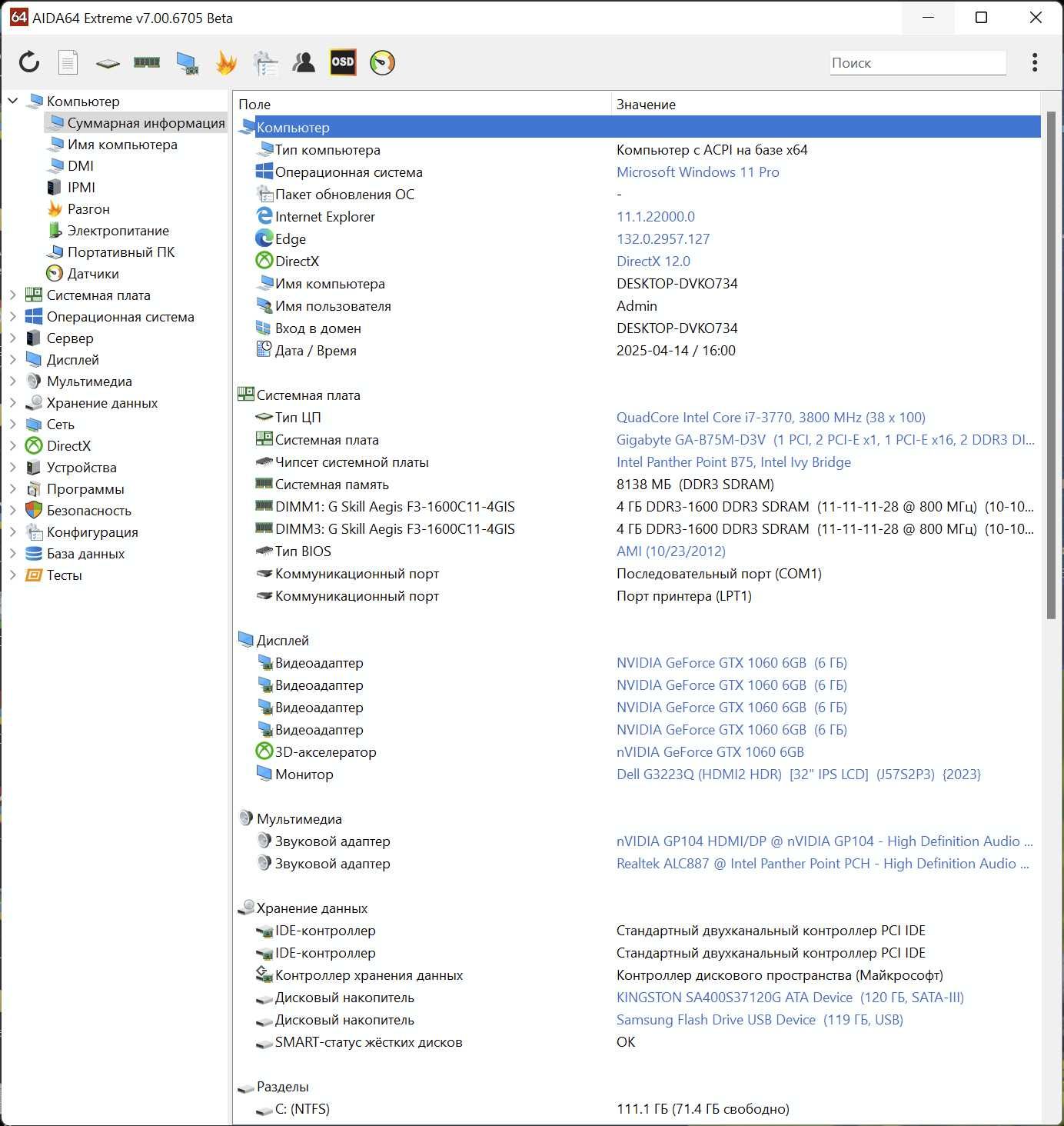Expand Операционная система tree node

click(13, 316)
